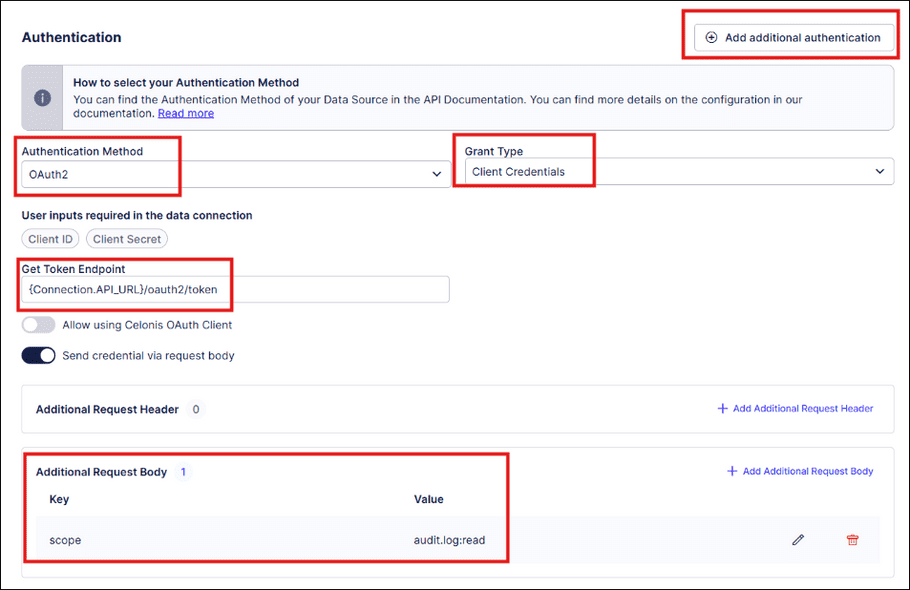
Task: Click the chevron on the Grant Type field
Action: [x=881, y=171]
